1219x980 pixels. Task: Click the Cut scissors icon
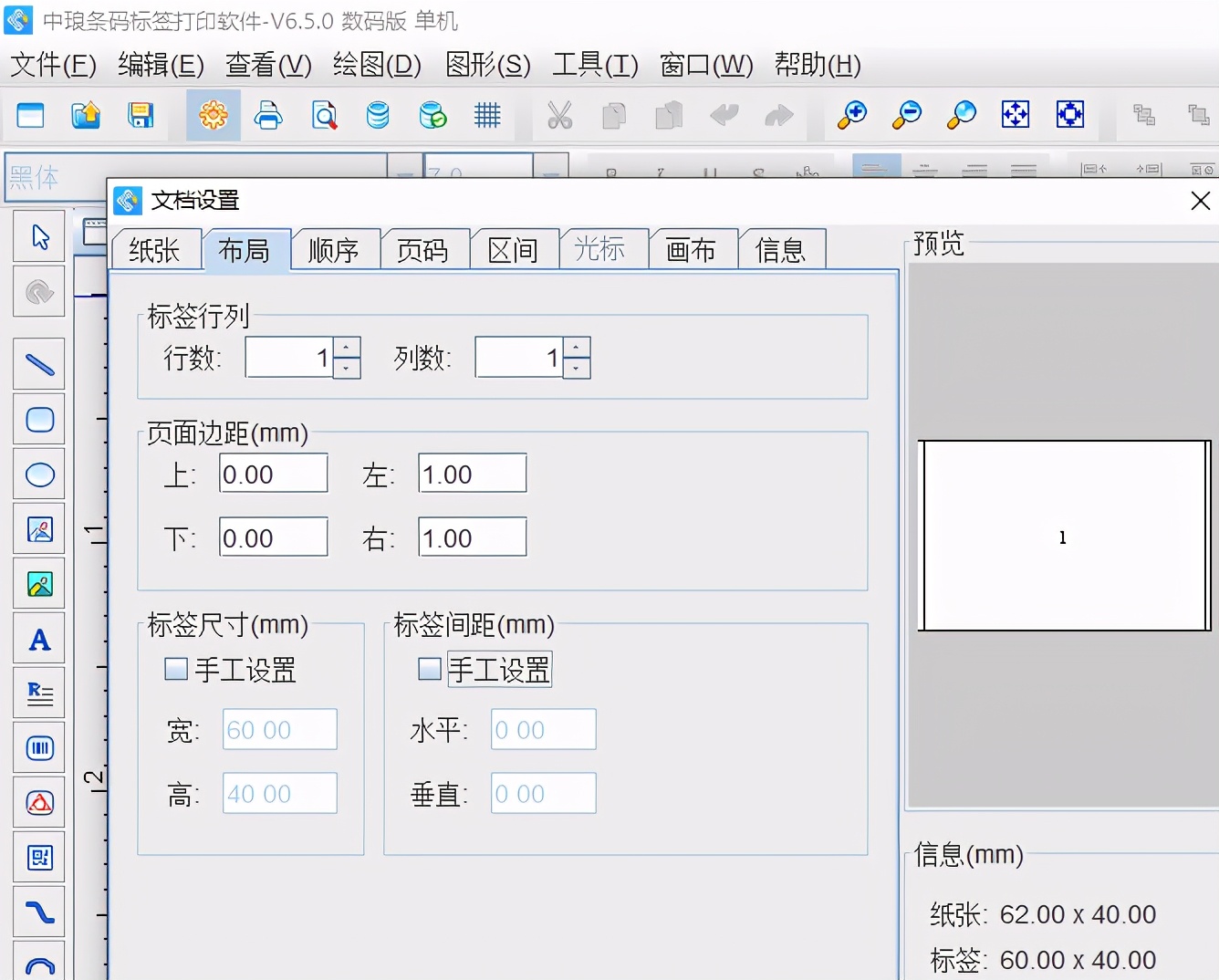[x=559, y=115]
